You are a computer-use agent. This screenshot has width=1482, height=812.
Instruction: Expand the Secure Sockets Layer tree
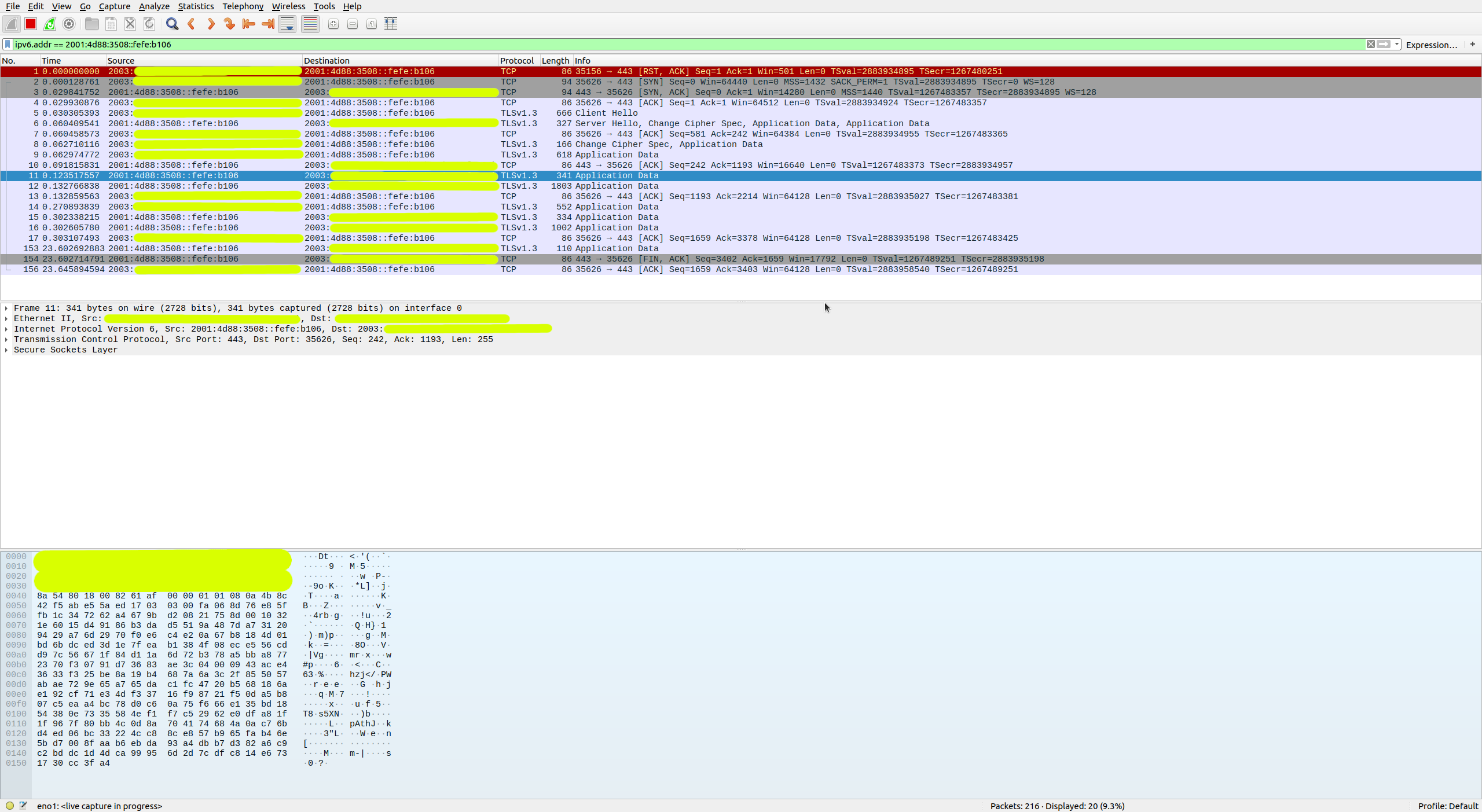click(6, 350)
